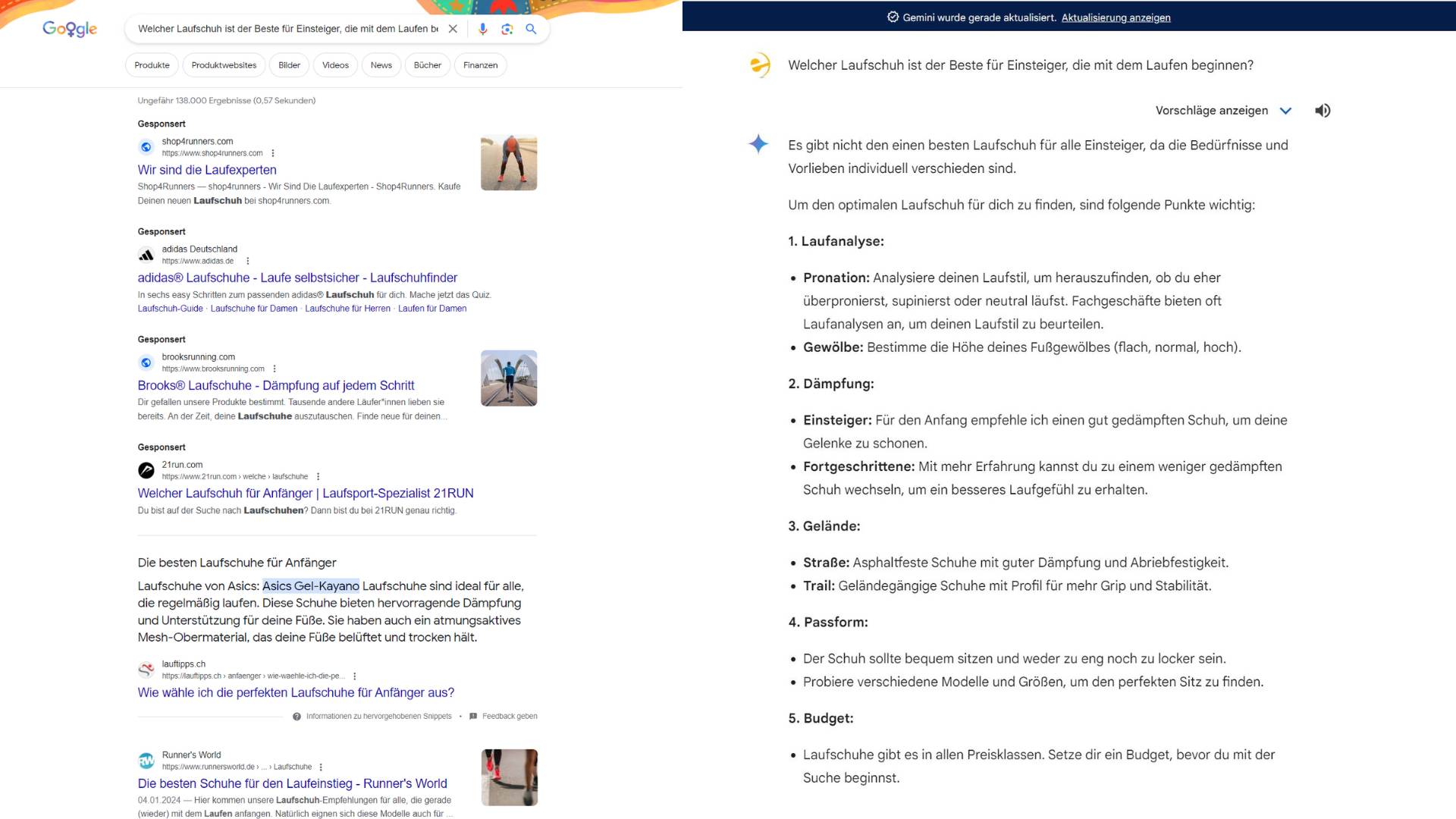The image size is (1456, 819).
Task: Click the lauftipps.ch favicon
Action: 146,670
